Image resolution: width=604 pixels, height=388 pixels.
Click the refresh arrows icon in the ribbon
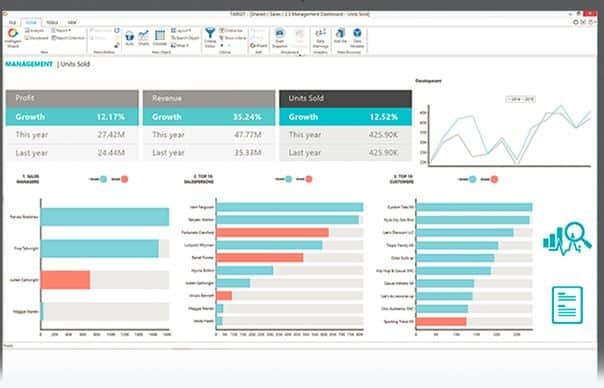point(117,30)
